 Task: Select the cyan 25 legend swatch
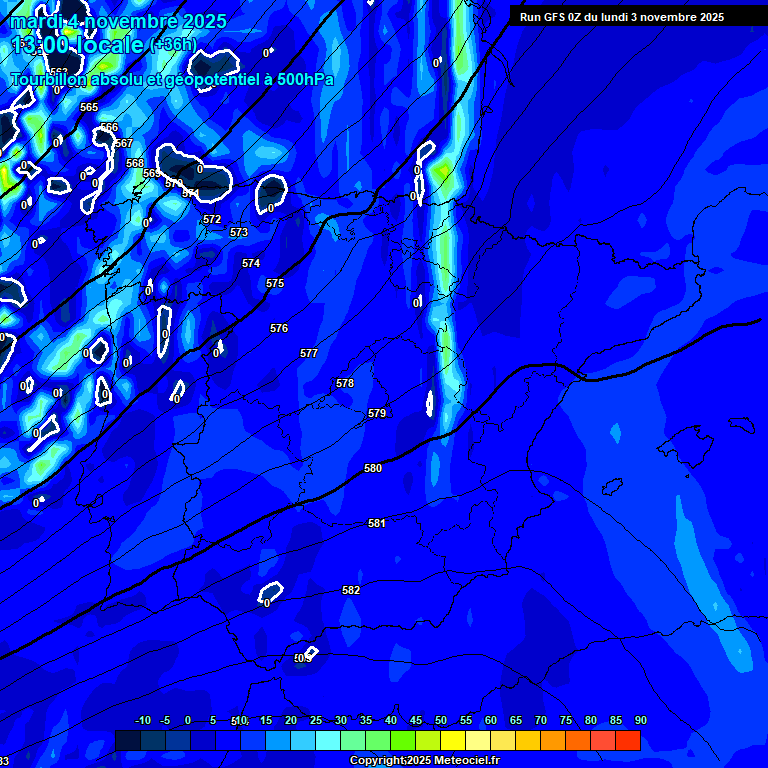tap(303, 741)
